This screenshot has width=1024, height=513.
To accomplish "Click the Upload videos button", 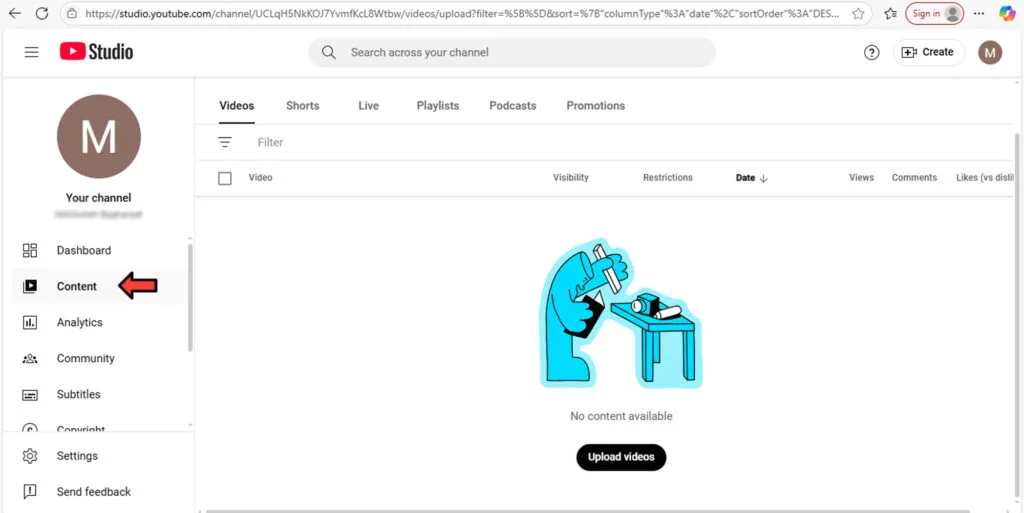I will pos(621,457).
